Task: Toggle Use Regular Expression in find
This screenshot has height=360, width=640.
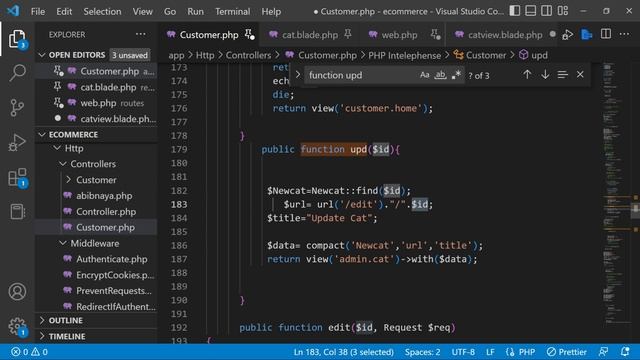Action: (x=456, y=75)
